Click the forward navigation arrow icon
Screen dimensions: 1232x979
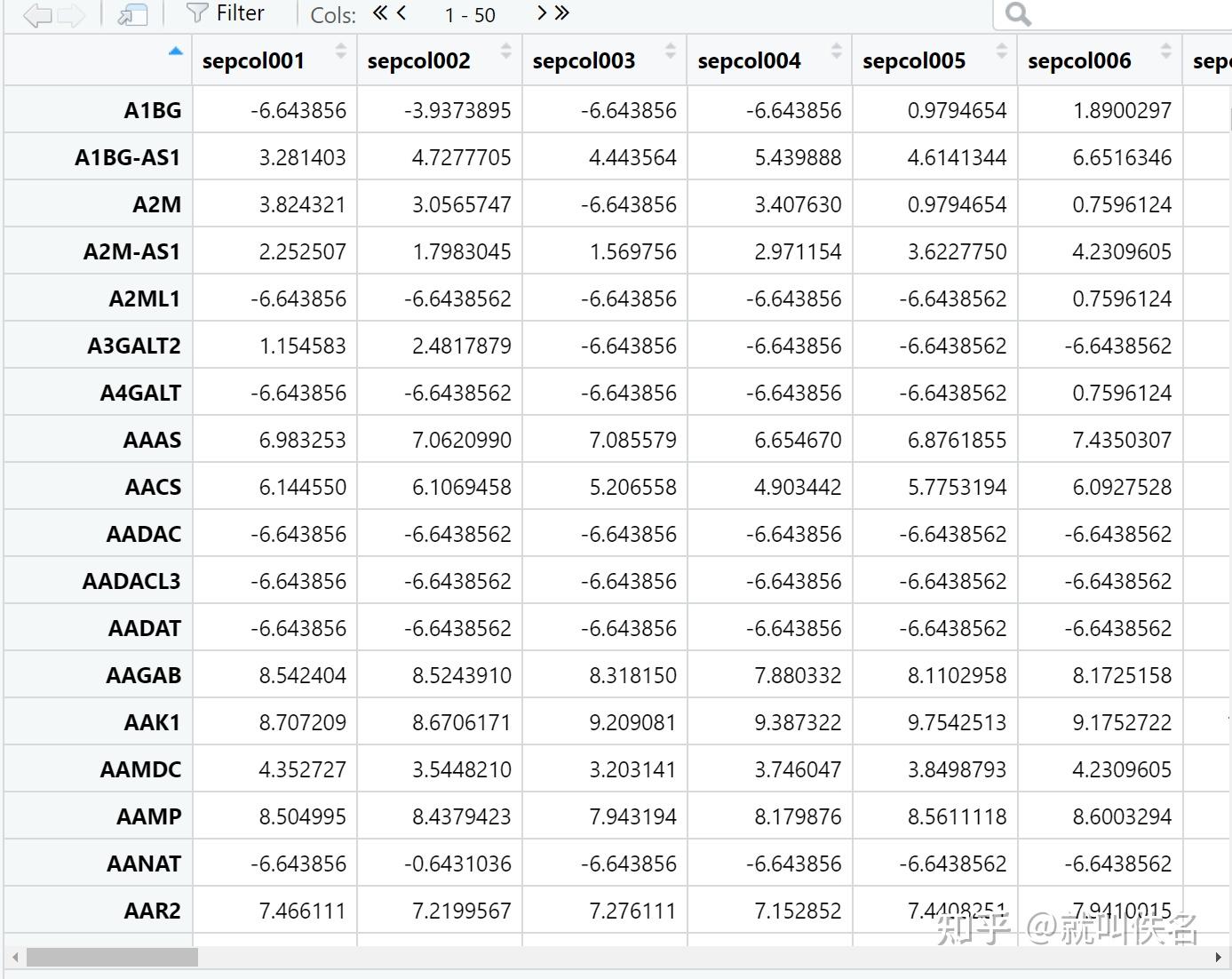click(x=71, y=14)
